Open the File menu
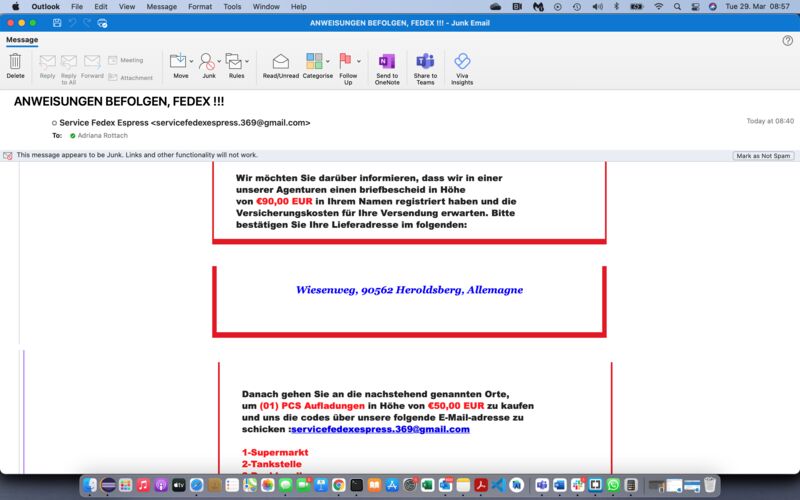800x500 pixels. 77,7
